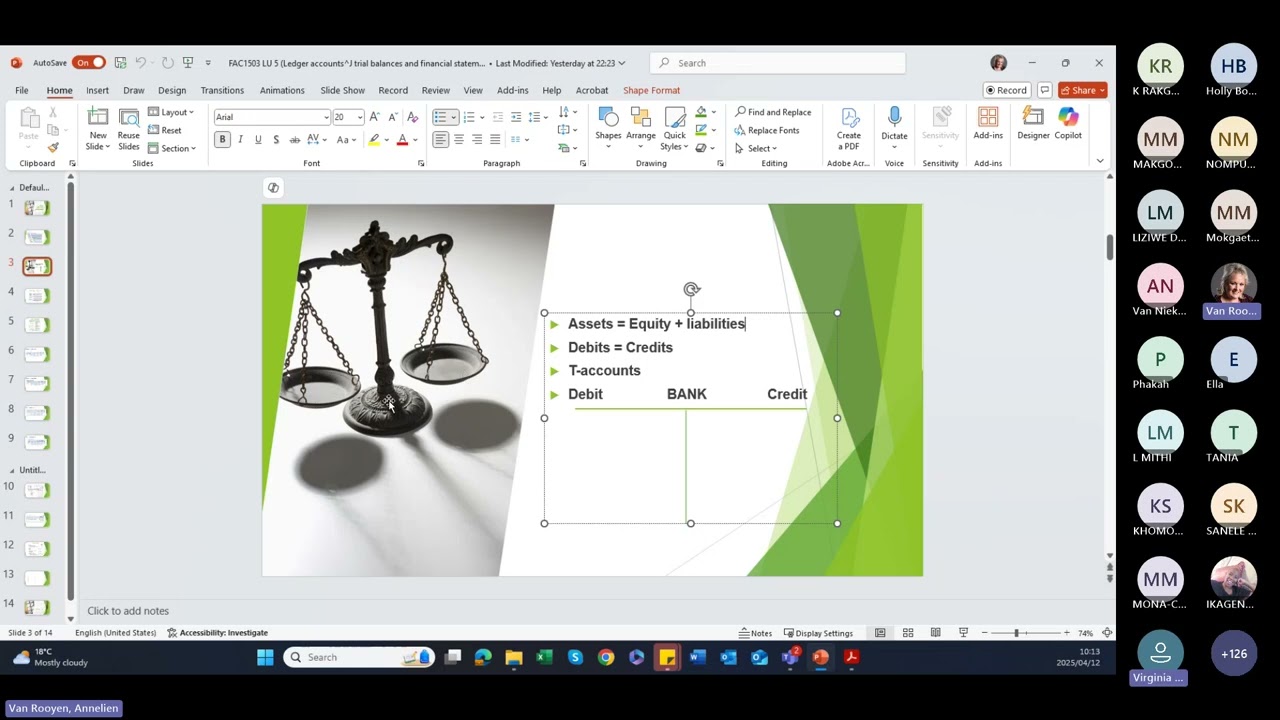Expand the Layout dropdown
This screenshot has width=1280, height=720.
point(172,112)
